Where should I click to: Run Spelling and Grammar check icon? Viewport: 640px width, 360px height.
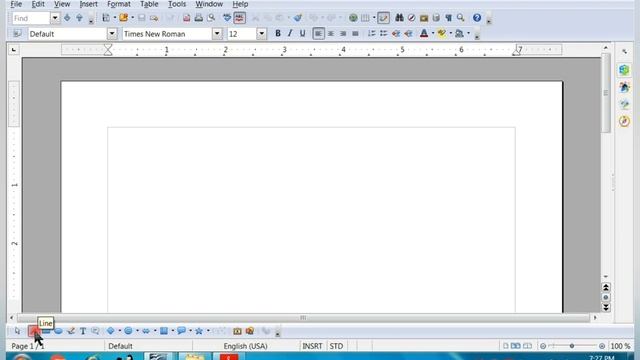tap(227, 18)
